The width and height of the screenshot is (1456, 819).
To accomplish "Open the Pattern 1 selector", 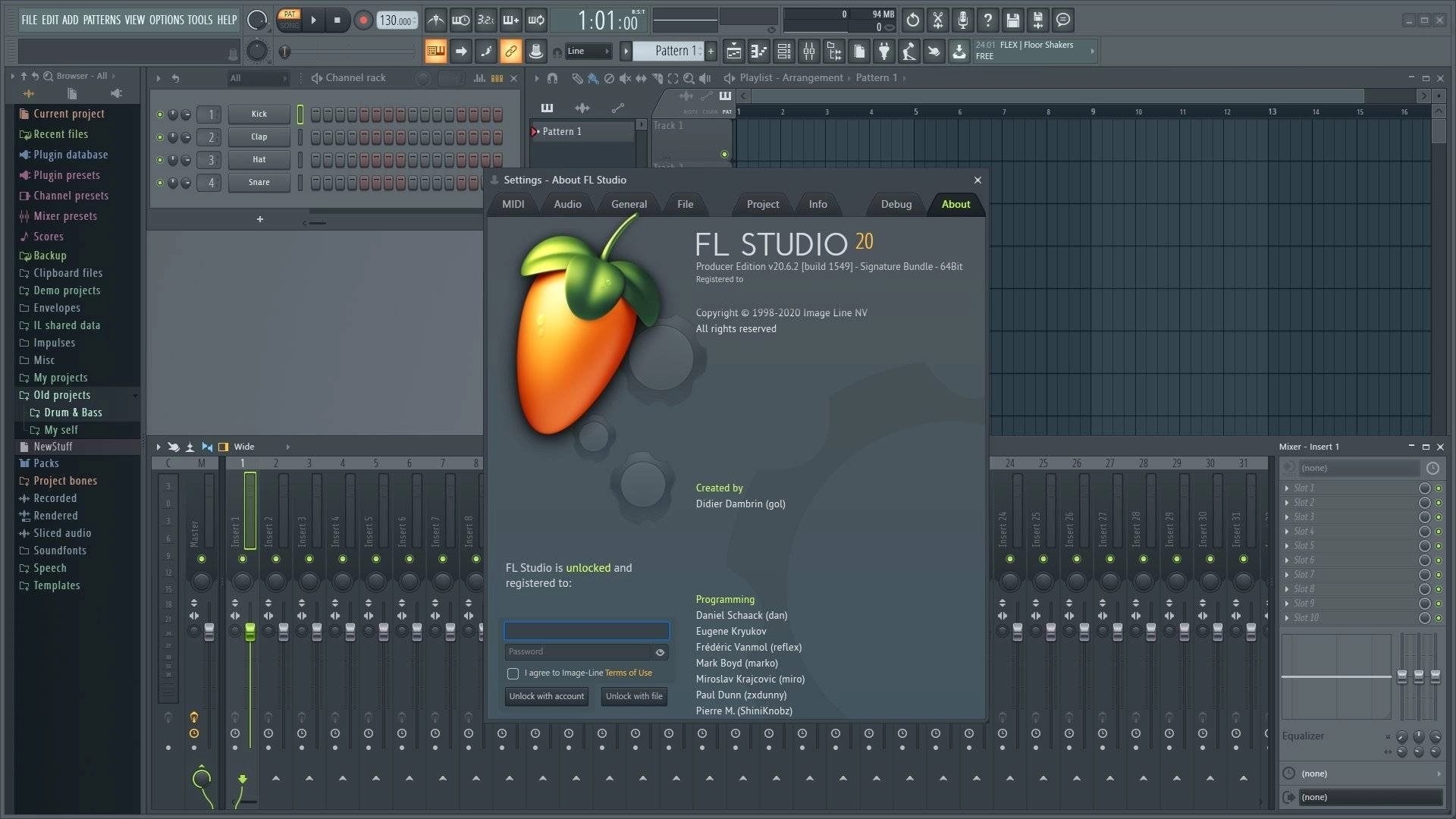I will coord(668,52).
